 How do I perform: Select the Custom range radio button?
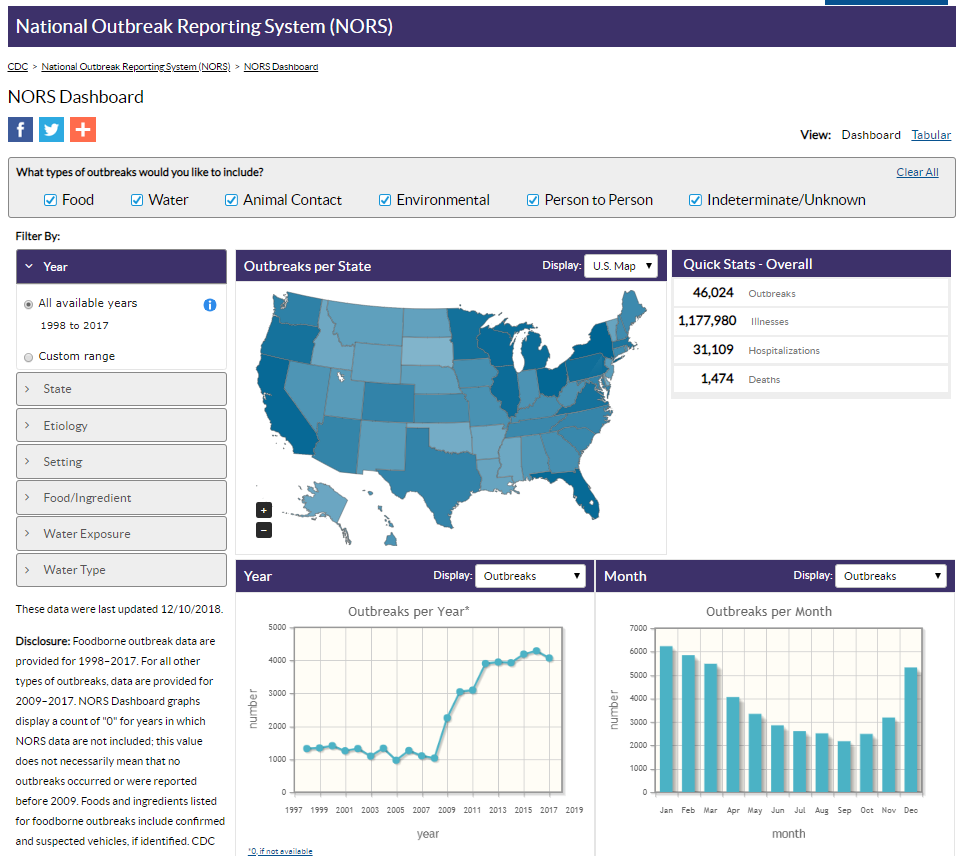coord(29,357)
